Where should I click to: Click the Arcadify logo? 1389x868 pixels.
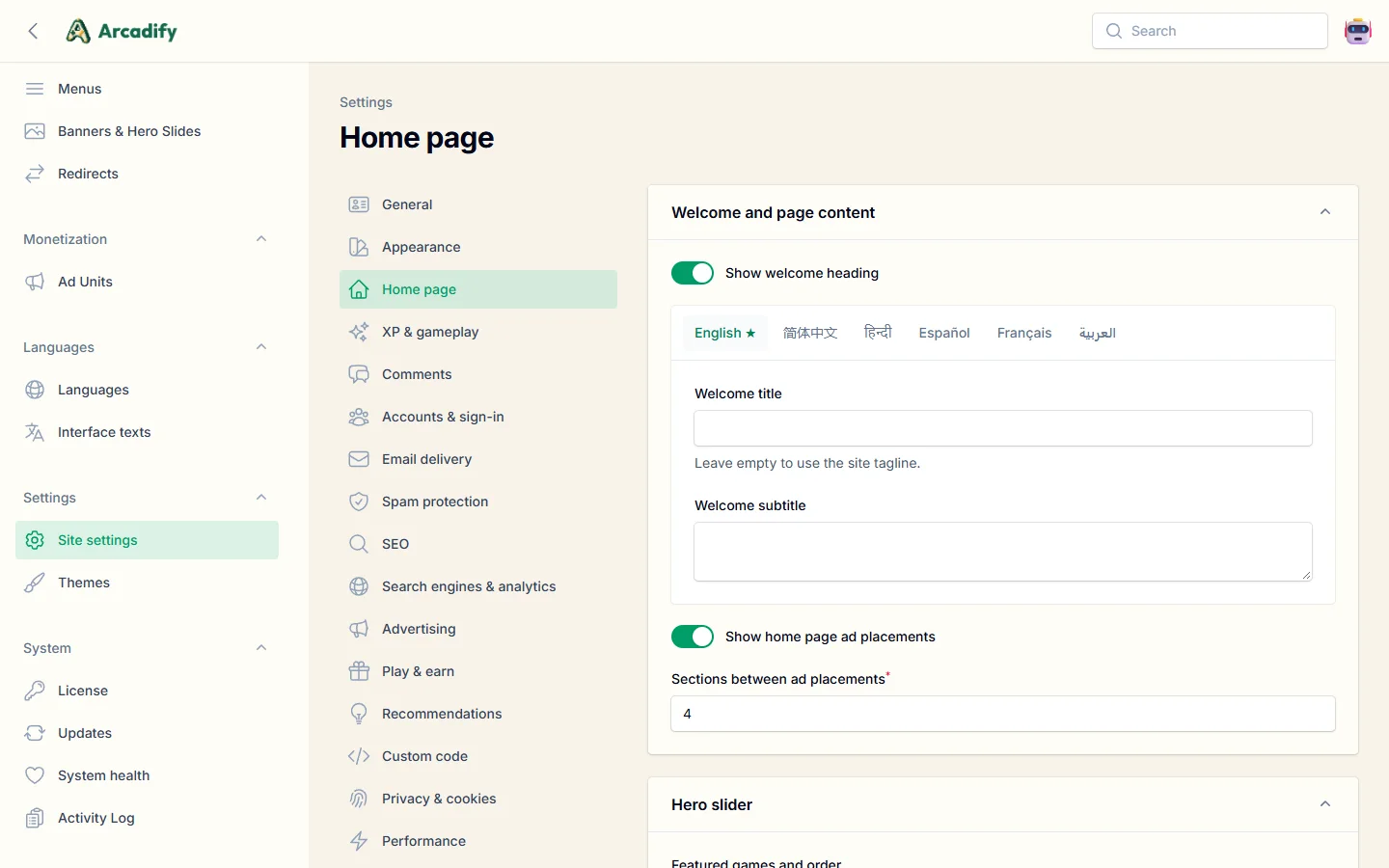(122, 31)
